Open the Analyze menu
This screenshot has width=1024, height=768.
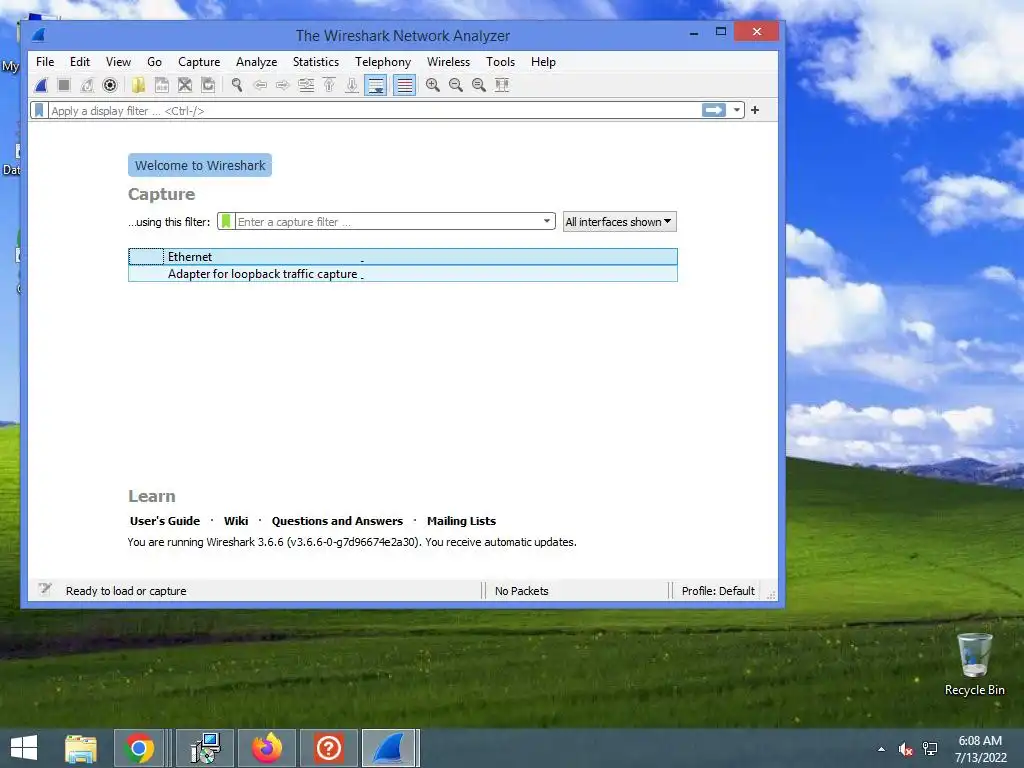(x=257, y=61)
